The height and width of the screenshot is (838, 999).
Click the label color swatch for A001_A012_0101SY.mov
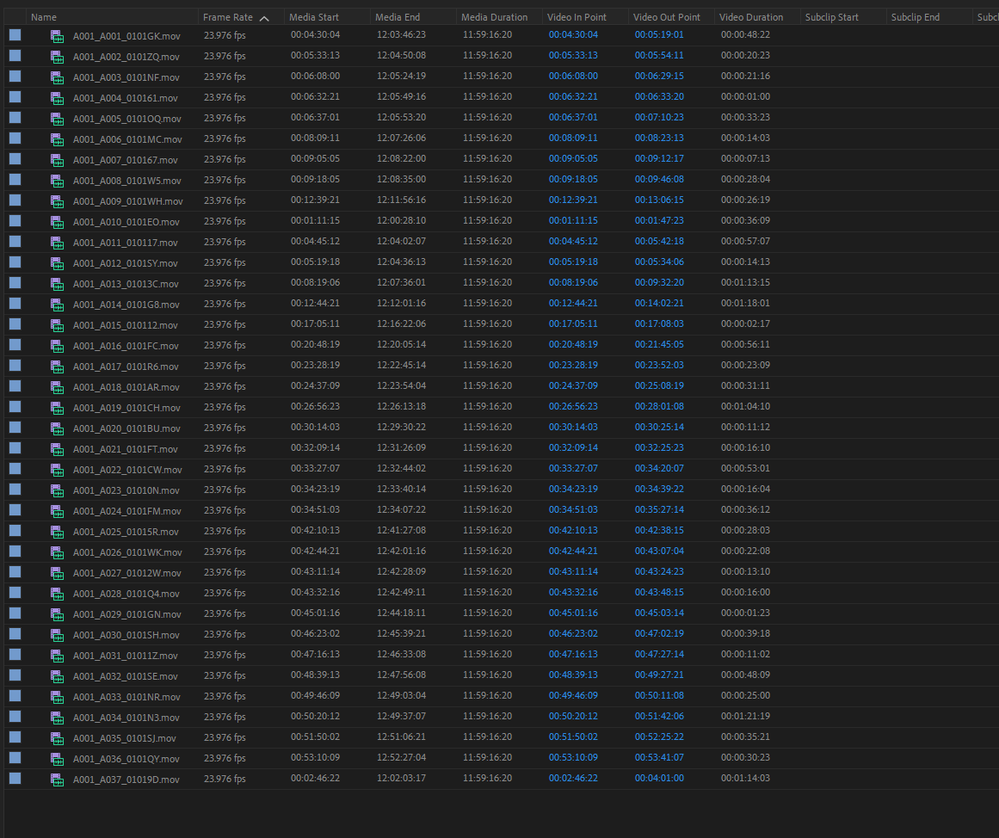15,262
